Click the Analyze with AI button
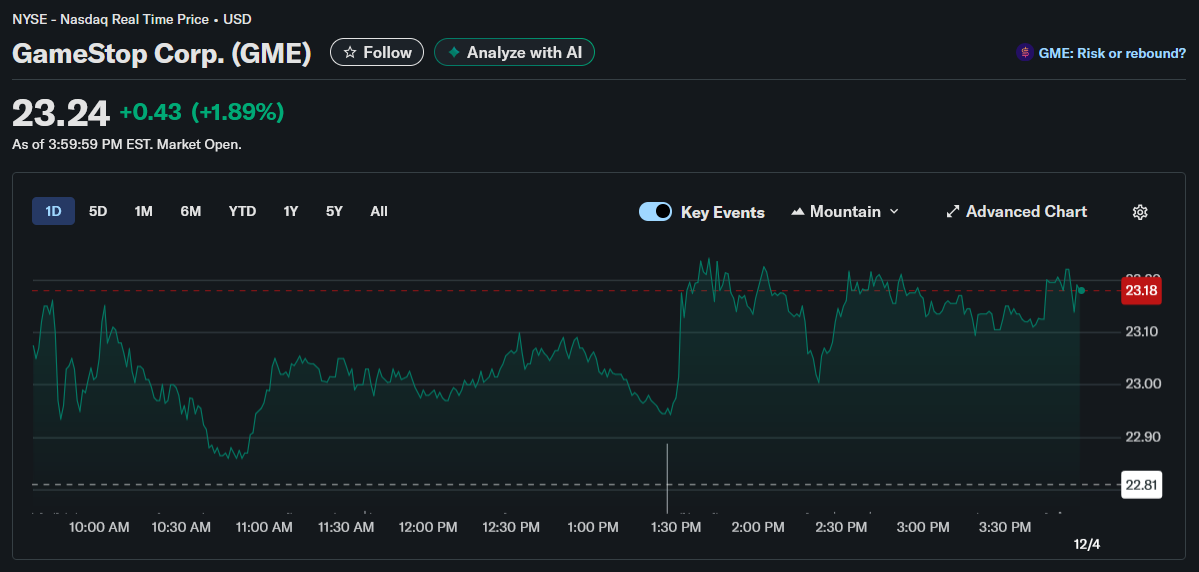Image resolution: width=1199 pixels, height=572 pixels. pyautogui.click(x=514, y=52)
